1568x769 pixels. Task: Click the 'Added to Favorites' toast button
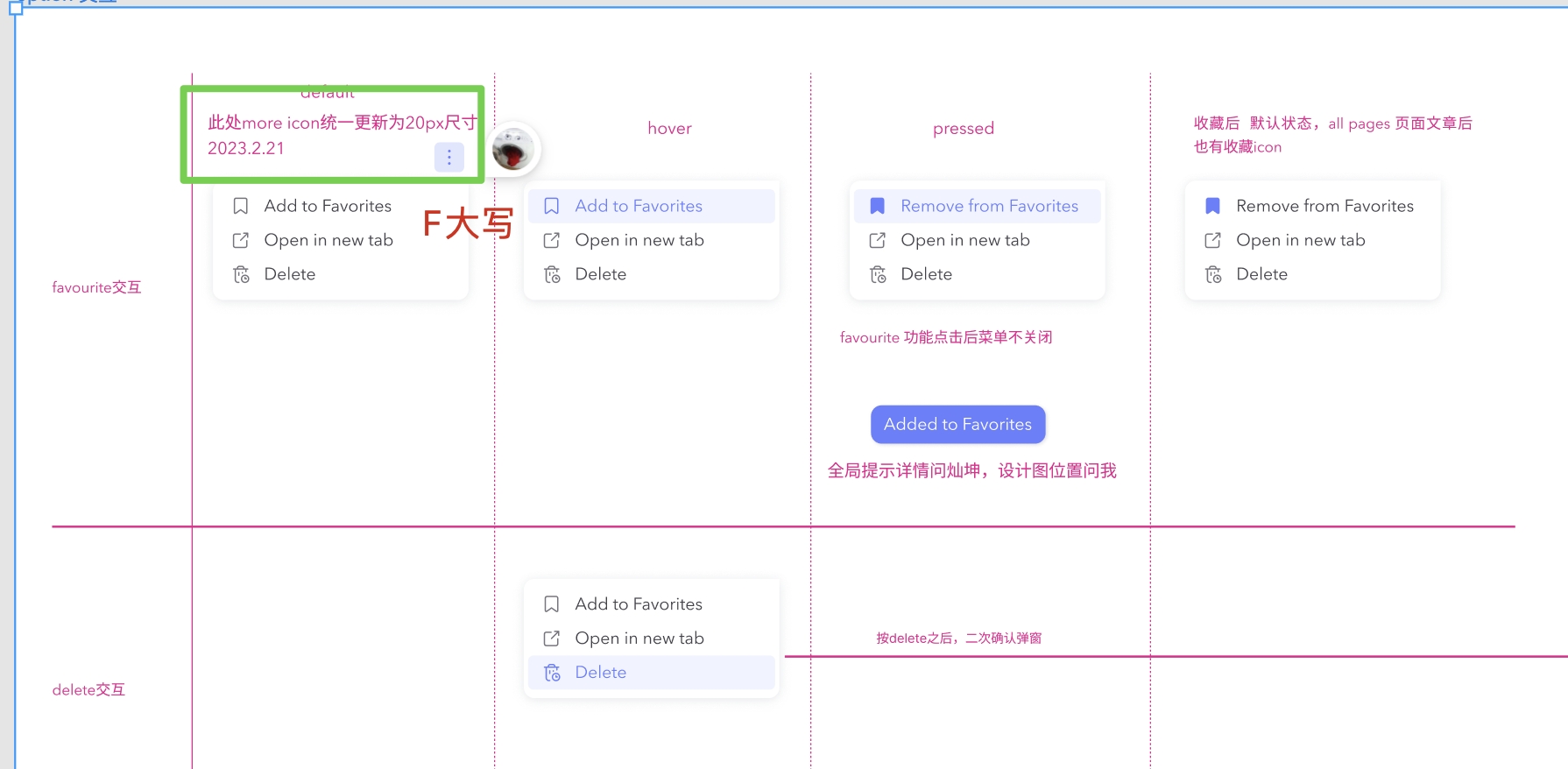[x=958, y=424]
